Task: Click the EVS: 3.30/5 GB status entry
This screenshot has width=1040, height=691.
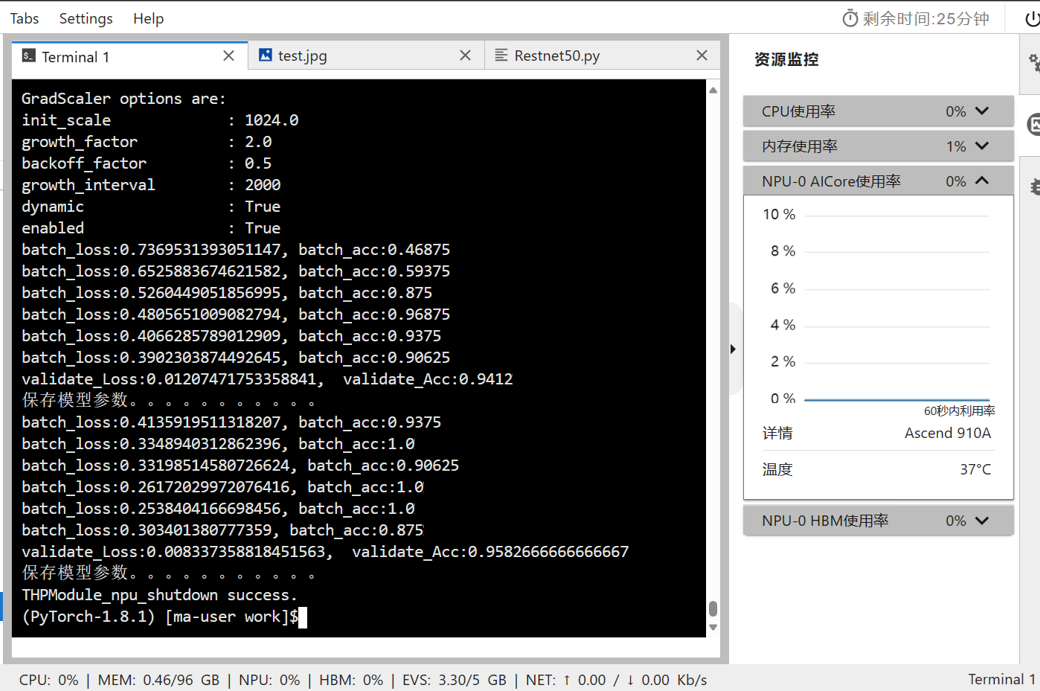Action: coord(454,680)
